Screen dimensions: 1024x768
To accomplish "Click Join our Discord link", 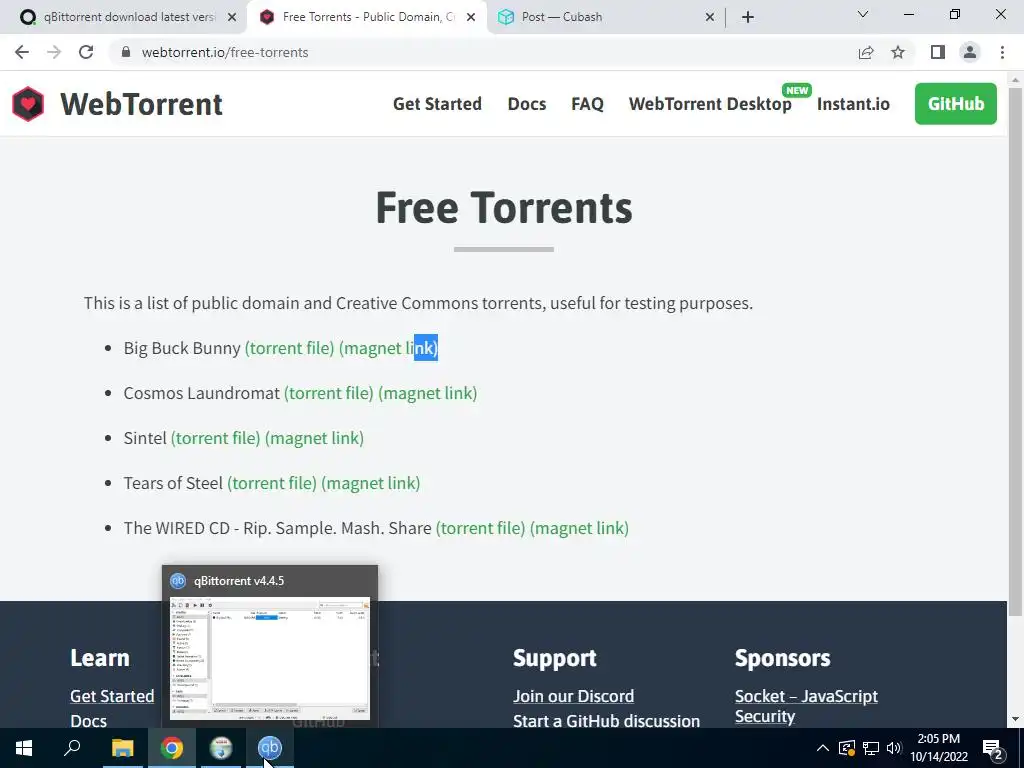I will 573,696.
